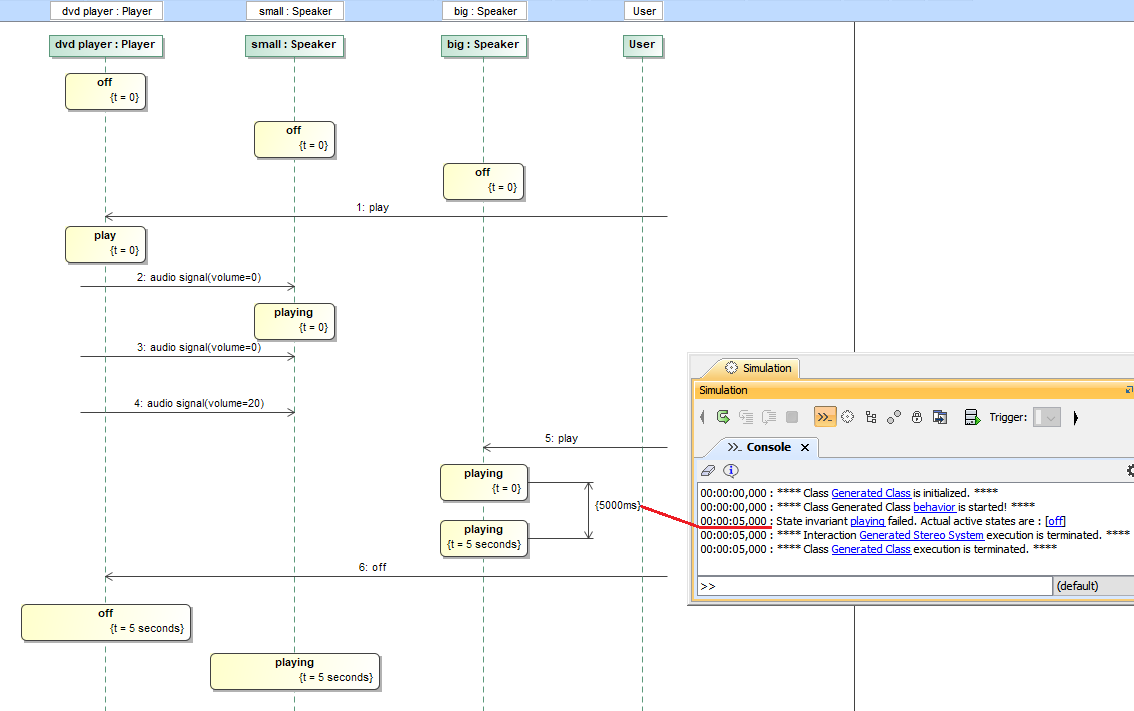This screenshot has height=711, width=1134.
Task: Follow the 'Generated Stereo System' link
Action: pyautogui.click(x=921, y=535)
